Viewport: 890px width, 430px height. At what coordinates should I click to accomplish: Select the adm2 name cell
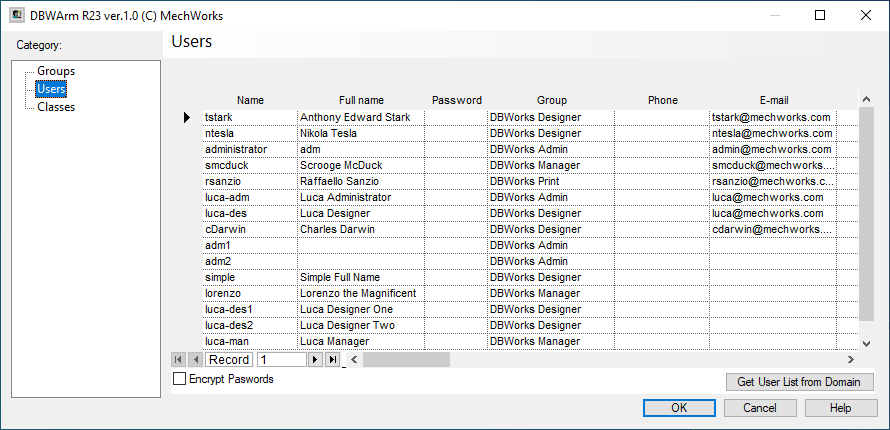click(x=250, y=262)
